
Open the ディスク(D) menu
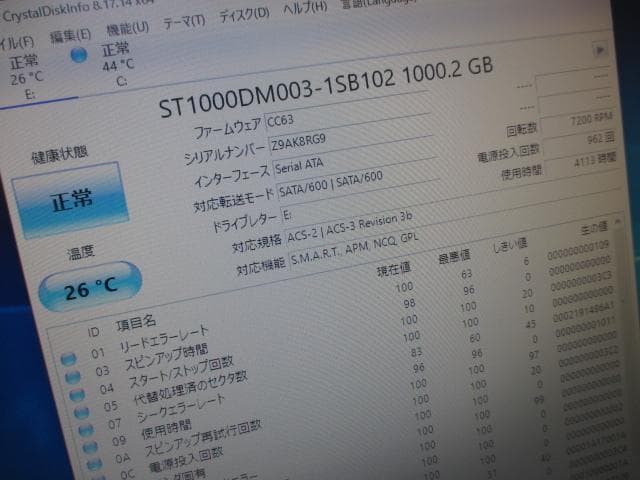[x=244, y=14]
